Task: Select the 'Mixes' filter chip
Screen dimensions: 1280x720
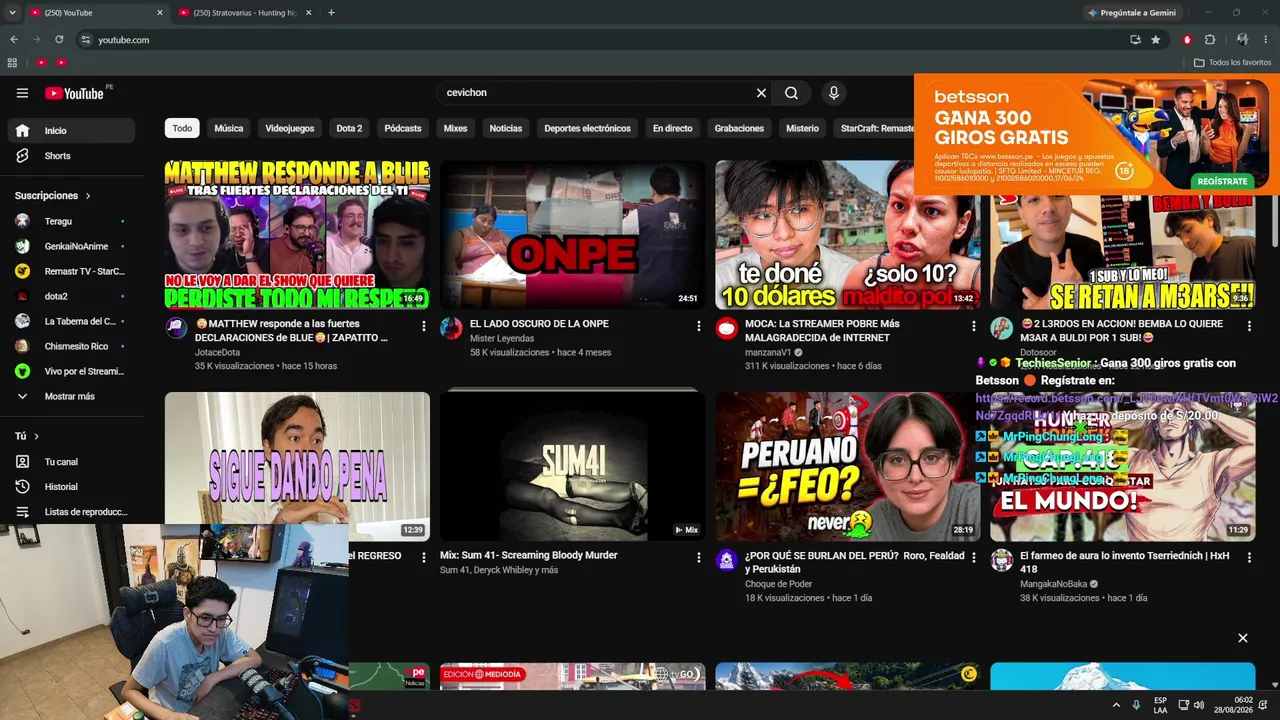Action: 456,128
